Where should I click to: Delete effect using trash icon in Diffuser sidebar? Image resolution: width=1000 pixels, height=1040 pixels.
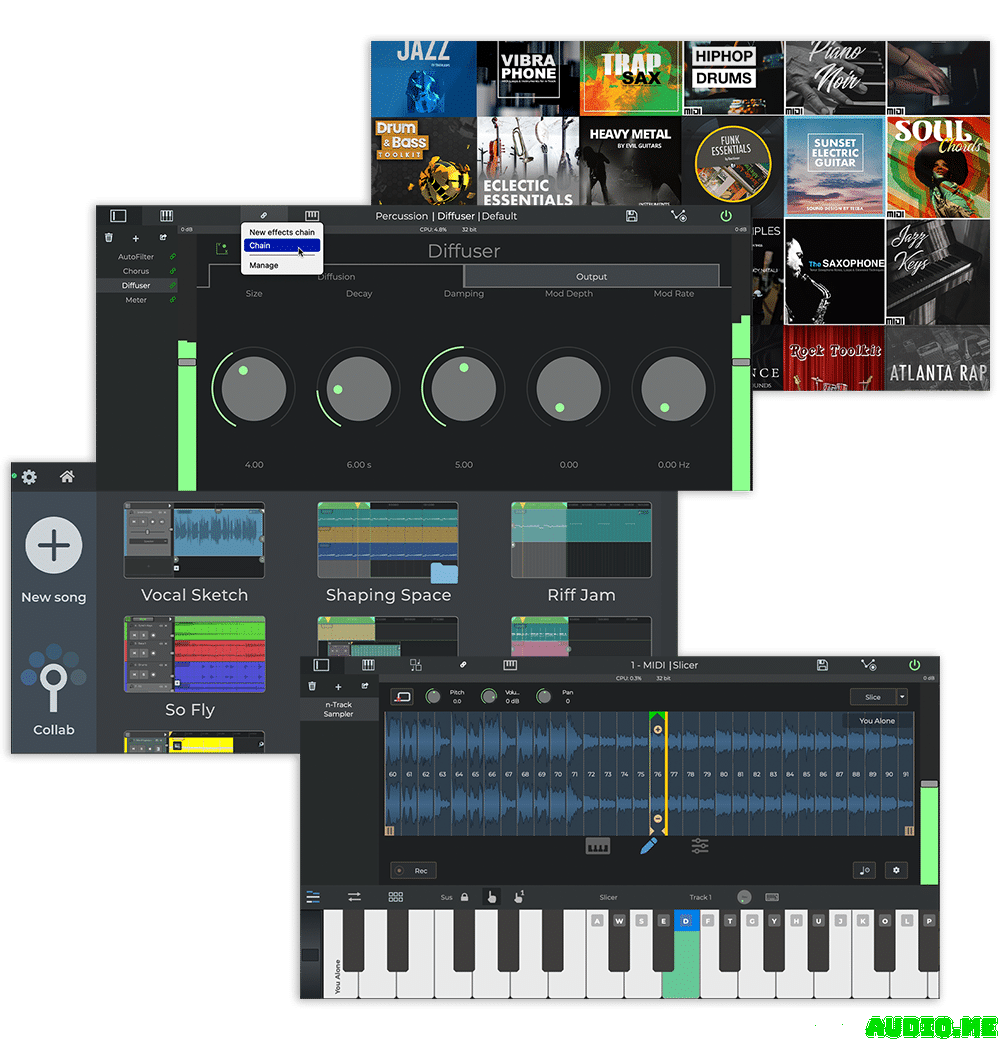109,237
